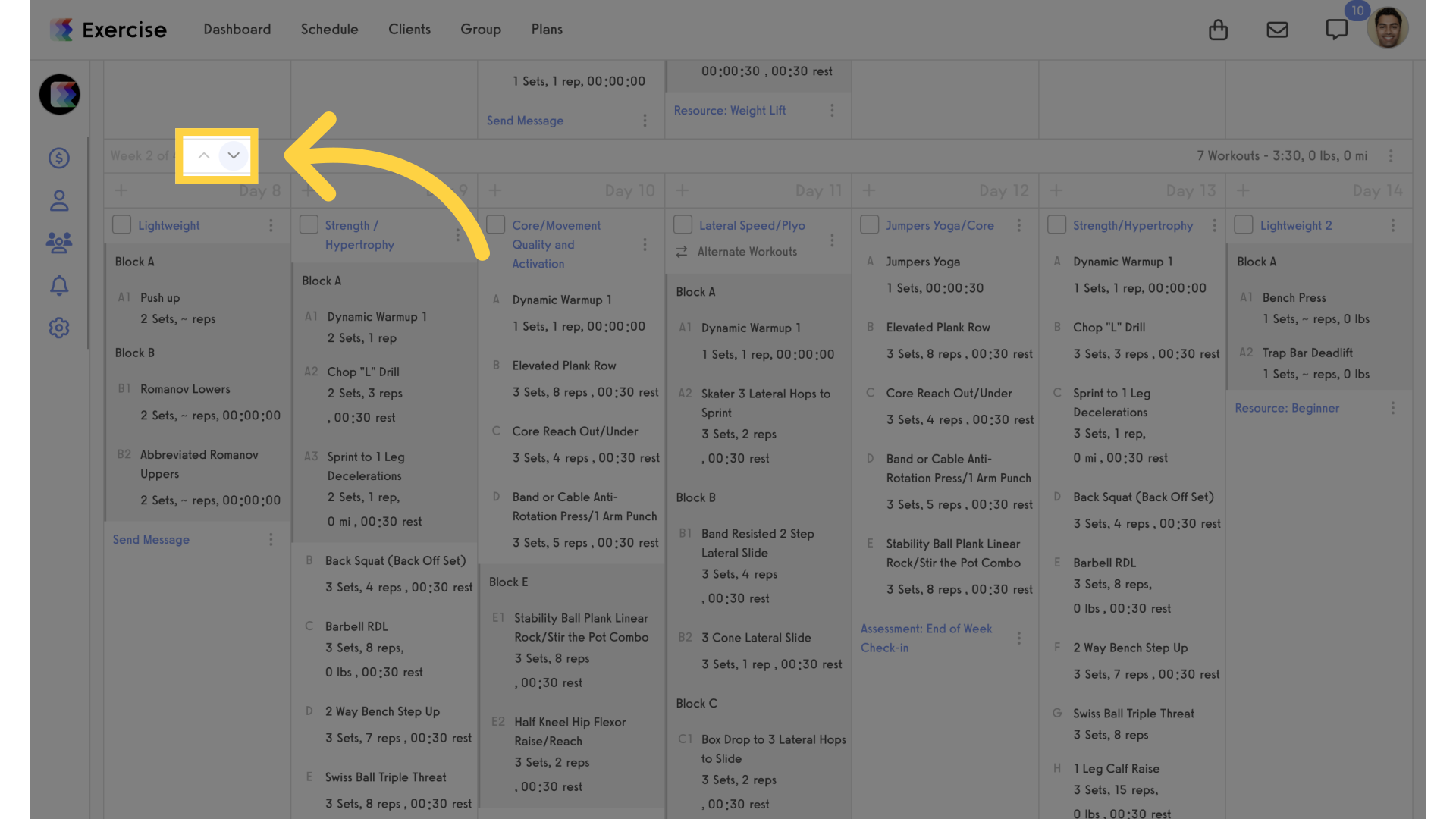
Task: Go to the Schedule tab
Action: (329, 30)
